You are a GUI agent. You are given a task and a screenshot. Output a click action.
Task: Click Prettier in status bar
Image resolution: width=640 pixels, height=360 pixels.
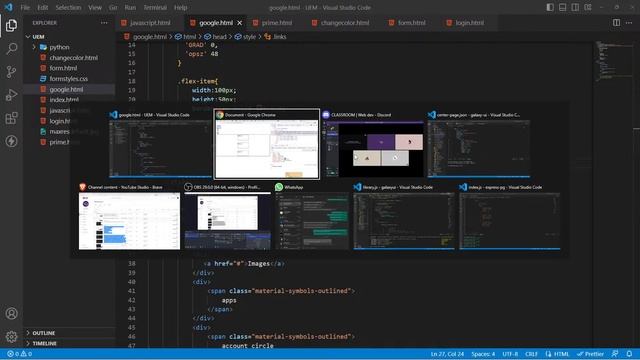tap(590, 354)
